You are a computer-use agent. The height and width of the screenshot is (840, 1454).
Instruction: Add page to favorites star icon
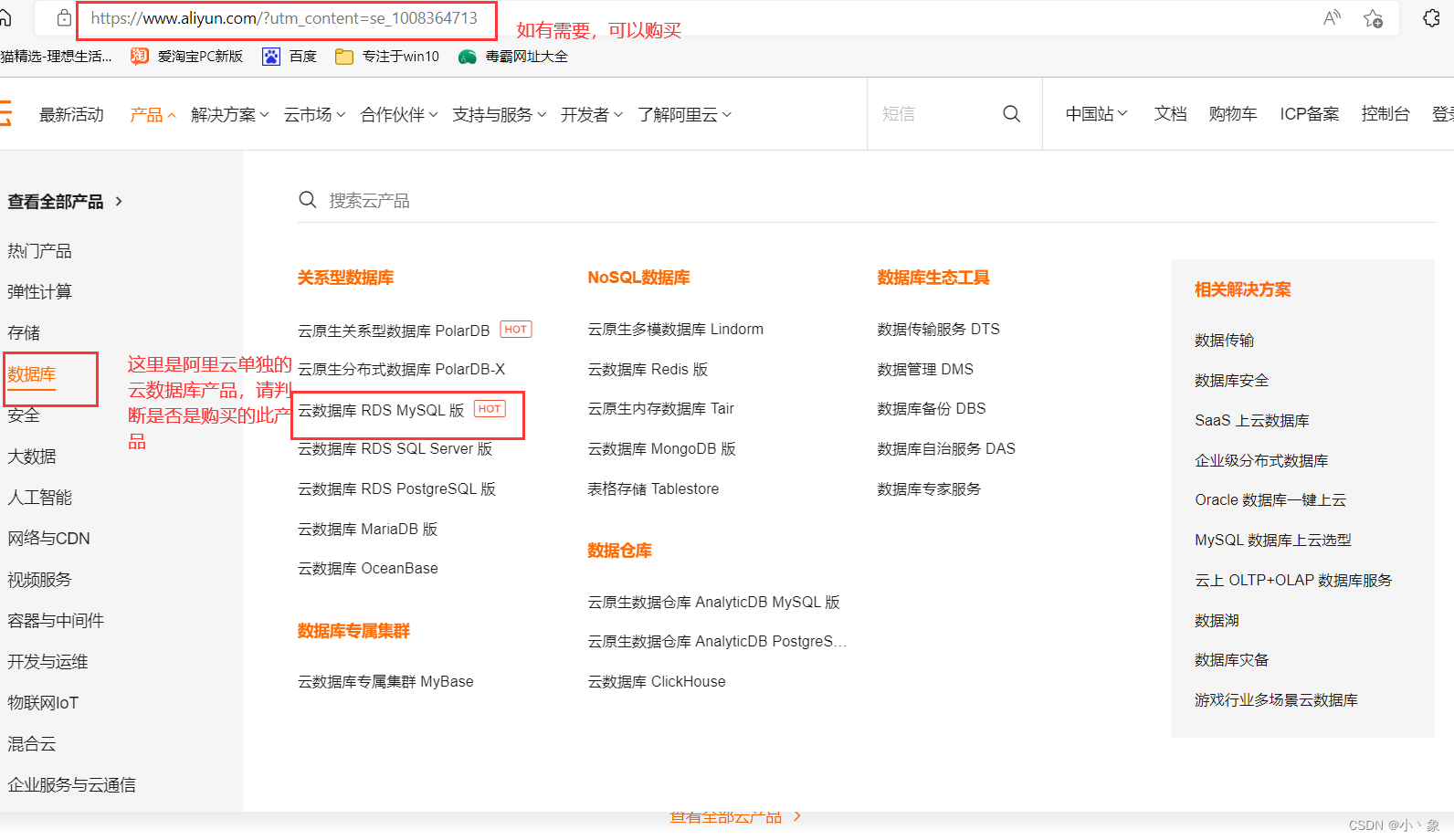tap(1373, 18)
